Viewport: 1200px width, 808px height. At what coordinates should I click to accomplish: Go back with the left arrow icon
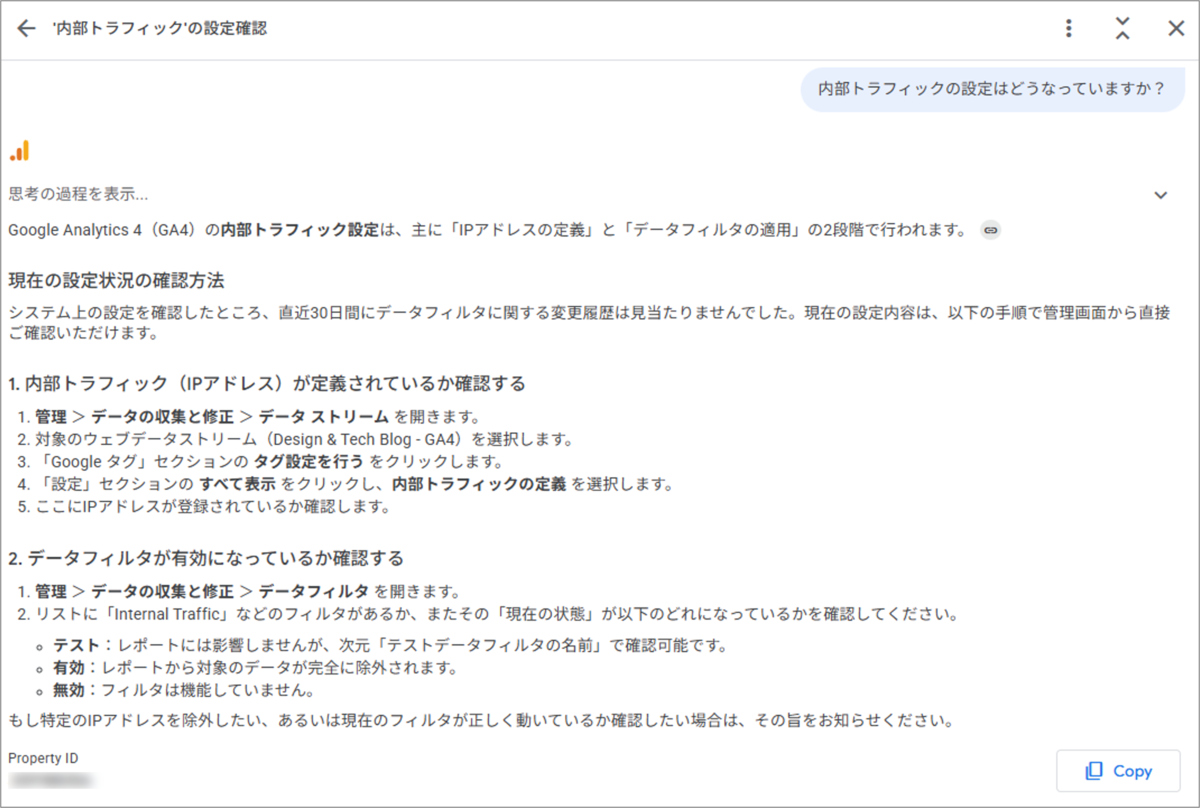click(26, 28)
